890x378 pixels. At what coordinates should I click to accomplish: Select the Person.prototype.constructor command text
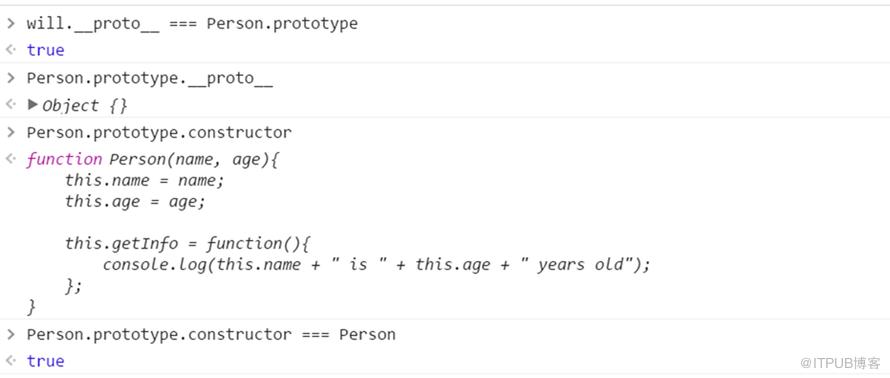[159, 133]
